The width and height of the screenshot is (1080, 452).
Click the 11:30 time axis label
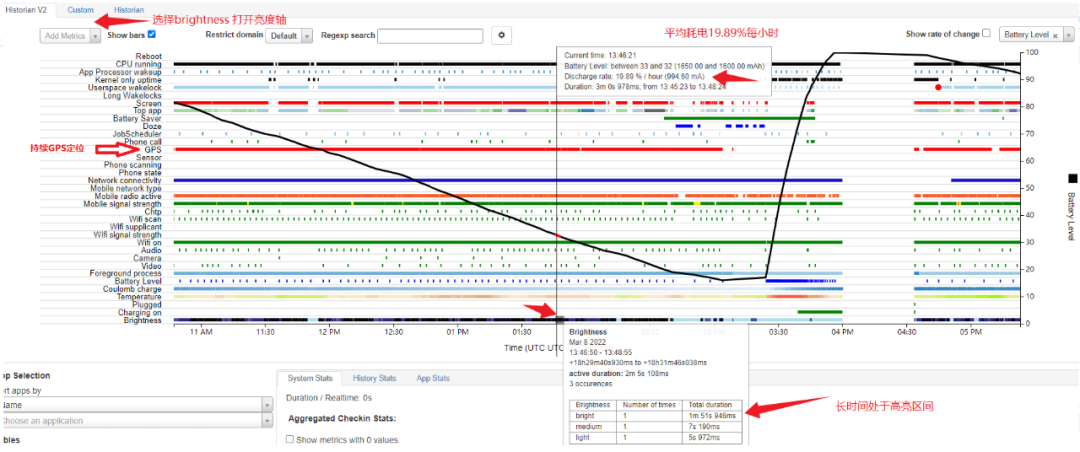(265, 332)
